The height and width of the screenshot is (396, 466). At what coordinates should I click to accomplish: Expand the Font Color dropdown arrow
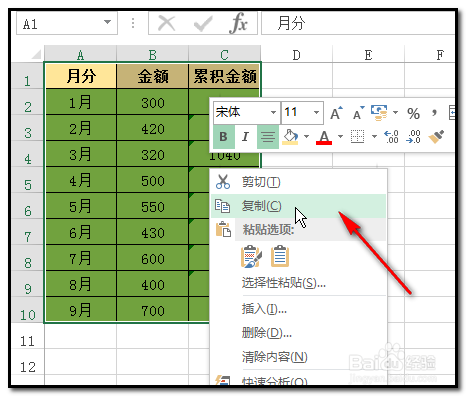point(340,136)
